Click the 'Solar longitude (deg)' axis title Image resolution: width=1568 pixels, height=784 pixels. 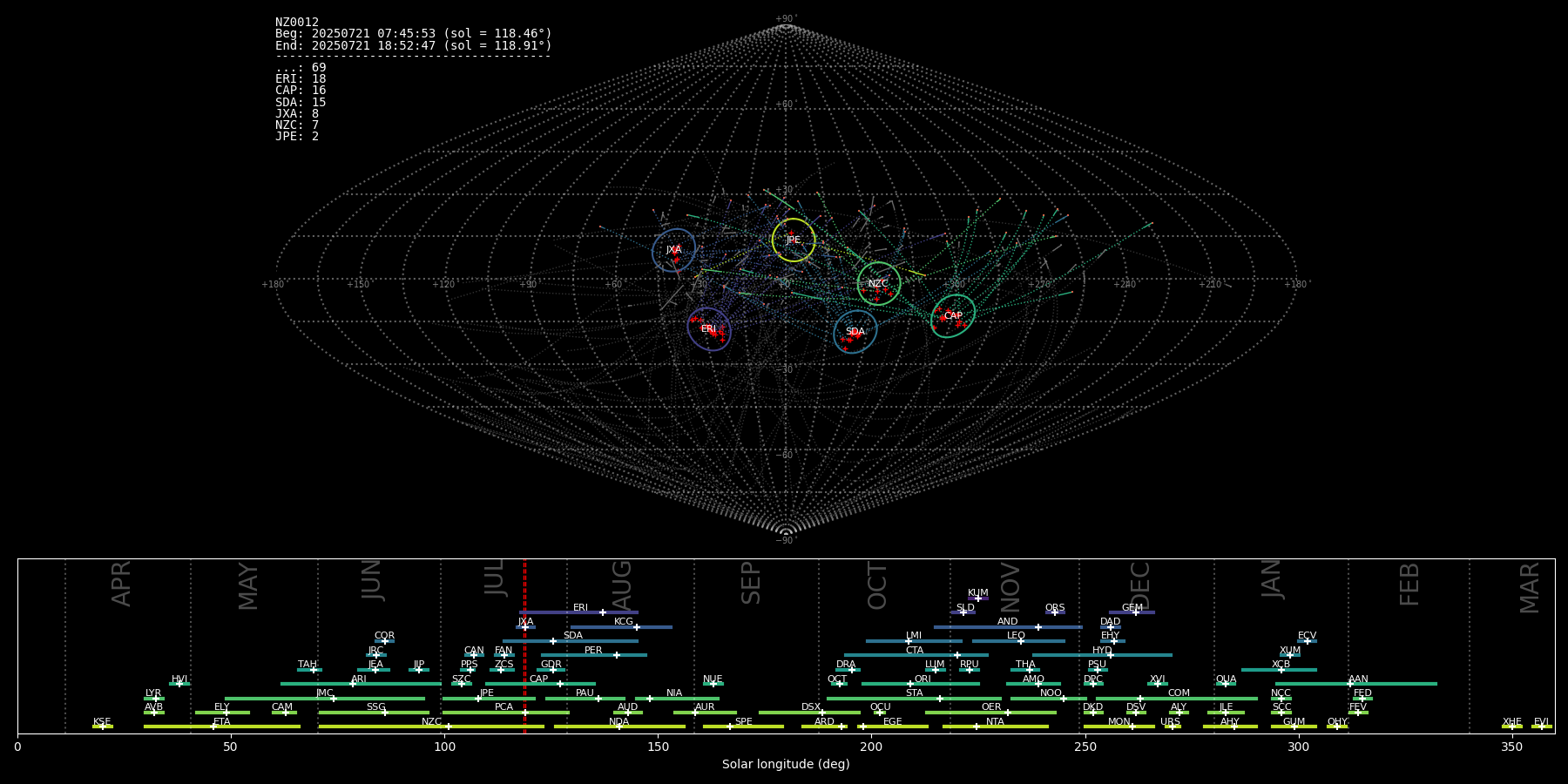(x=786, y=765)
